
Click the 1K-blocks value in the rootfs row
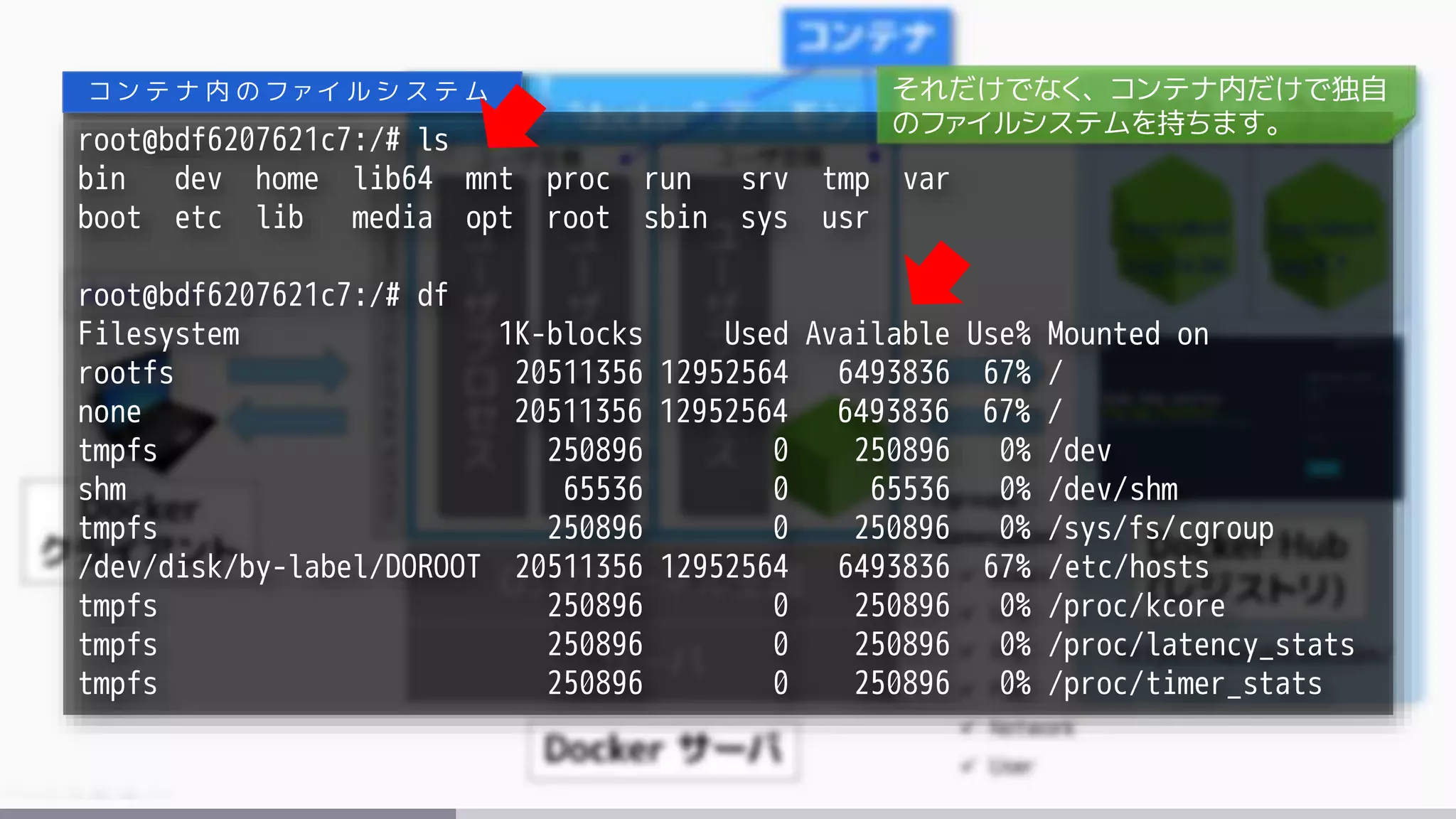(x=579, y=373)
